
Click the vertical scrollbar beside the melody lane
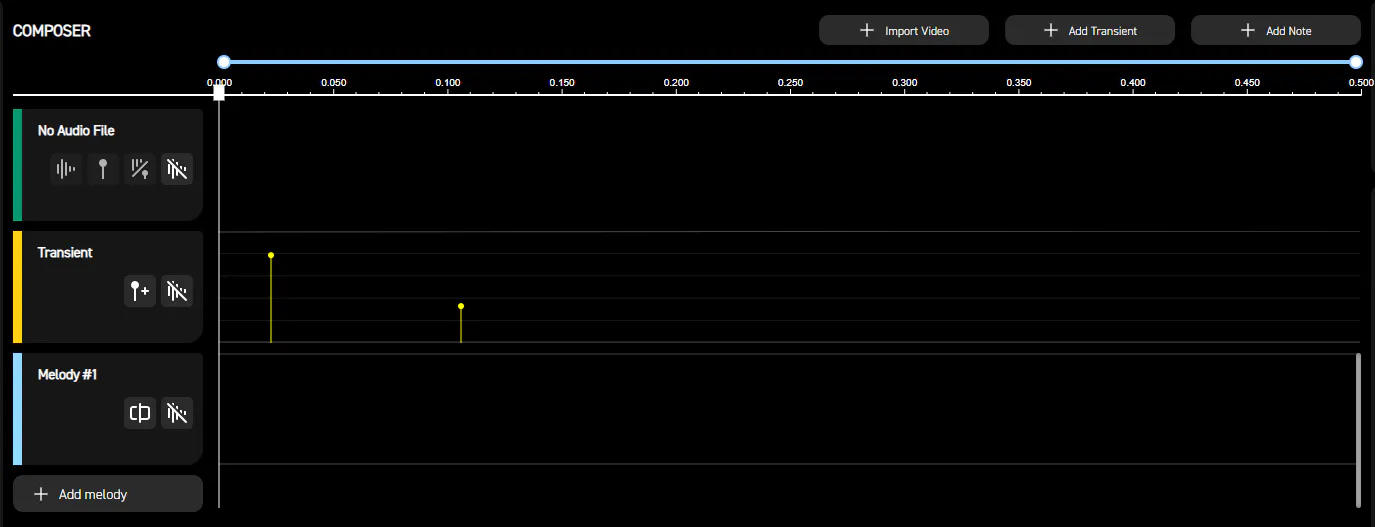tap(1358, 430)
